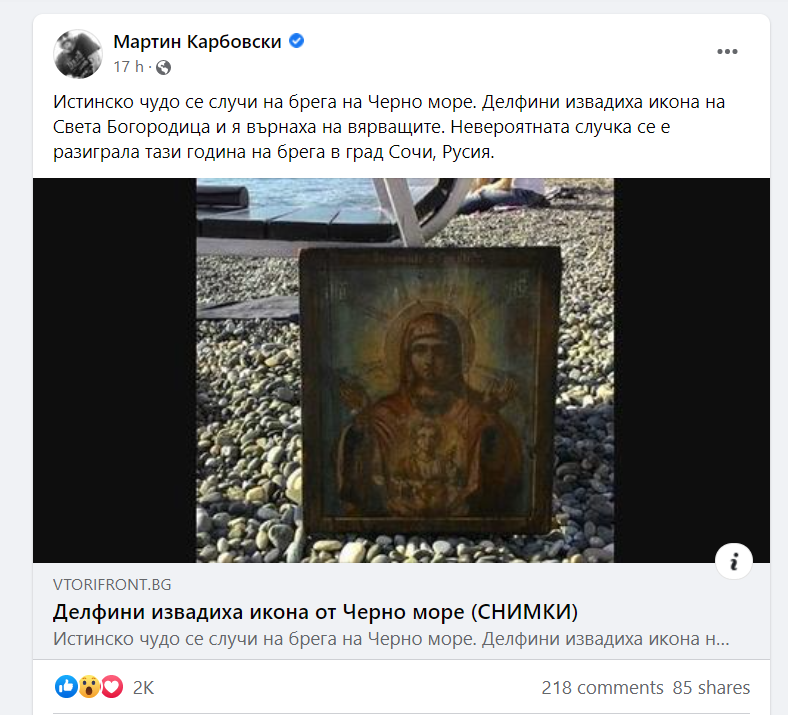Click the yellow Wow reaction emoji
The height and width of the screenshot is (715, 788).
[89, 686]
